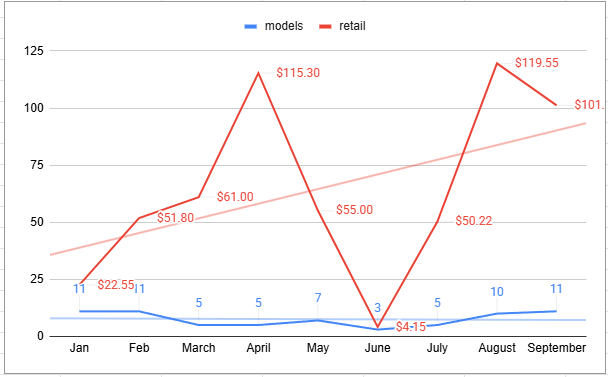608x377 pixels.
Task: Click the March axis label
Action: click(x=199, y=348)
